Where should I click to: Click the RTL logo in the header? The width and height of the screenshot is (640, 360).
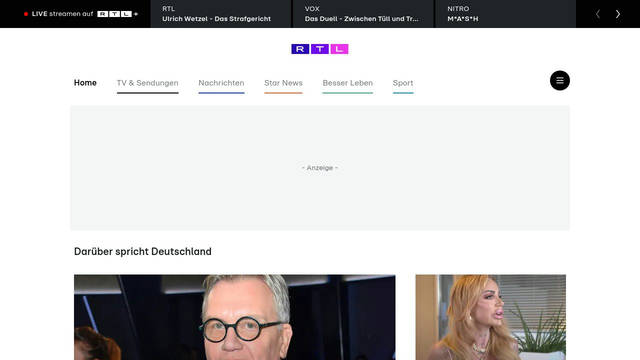pos(320,49)
